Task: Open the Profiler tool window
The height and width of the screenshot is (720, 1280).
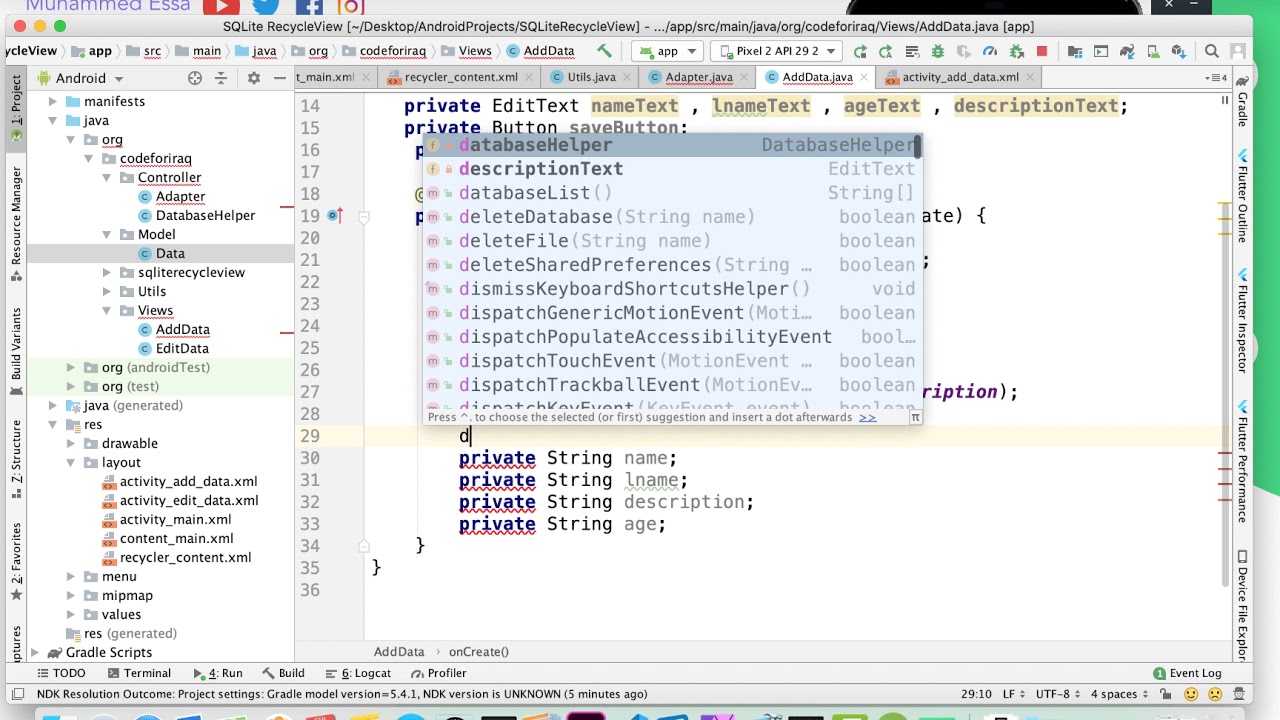Action: pos(438,673)
